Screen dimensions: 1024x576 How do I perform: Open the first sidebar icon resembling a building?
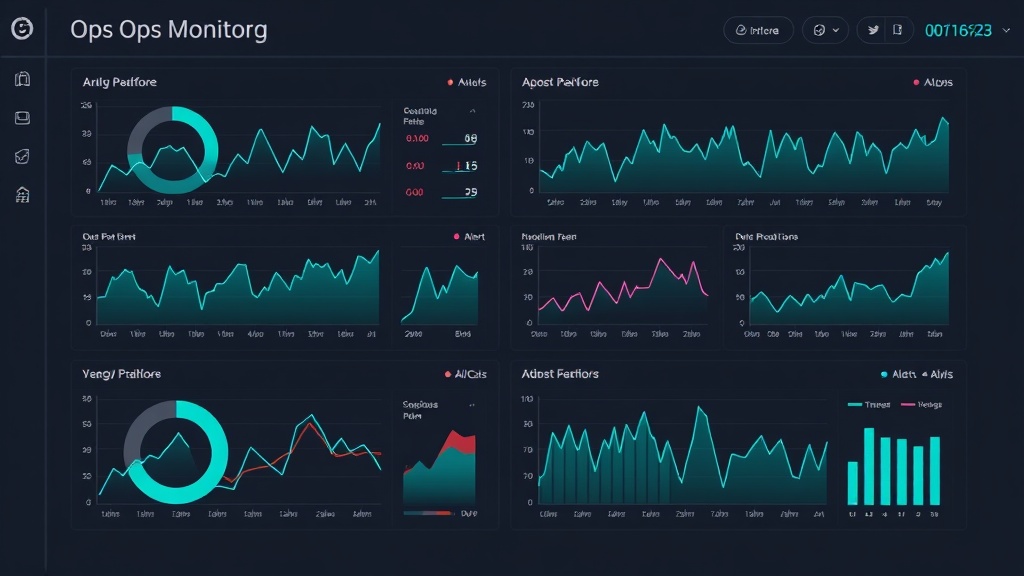tap(22, 79)
